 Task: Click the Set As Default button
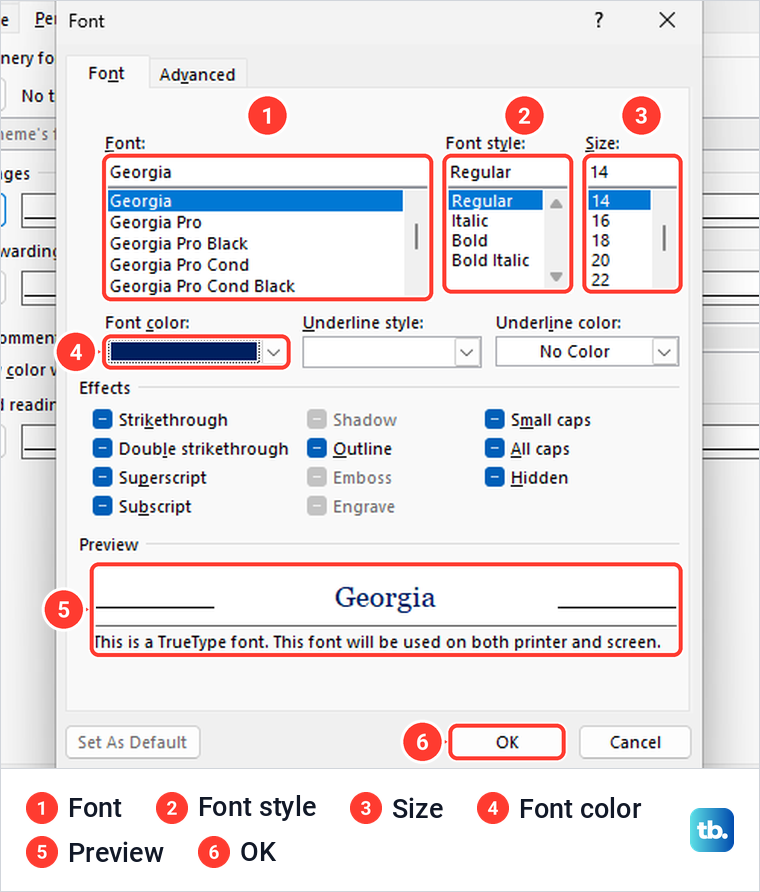tap(133, 742)
